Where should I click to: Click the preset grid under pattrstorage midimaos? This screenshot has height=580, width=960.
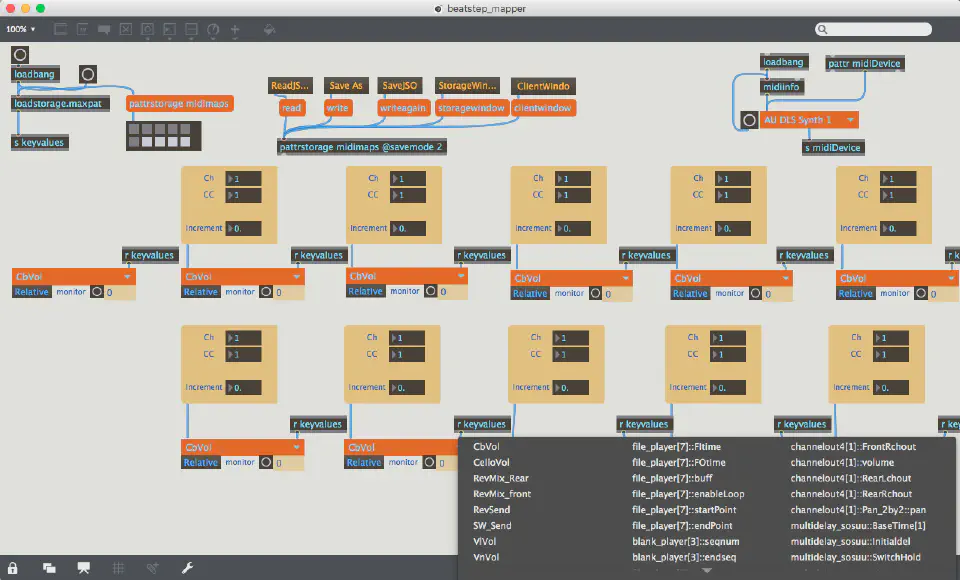coord(163,135)
